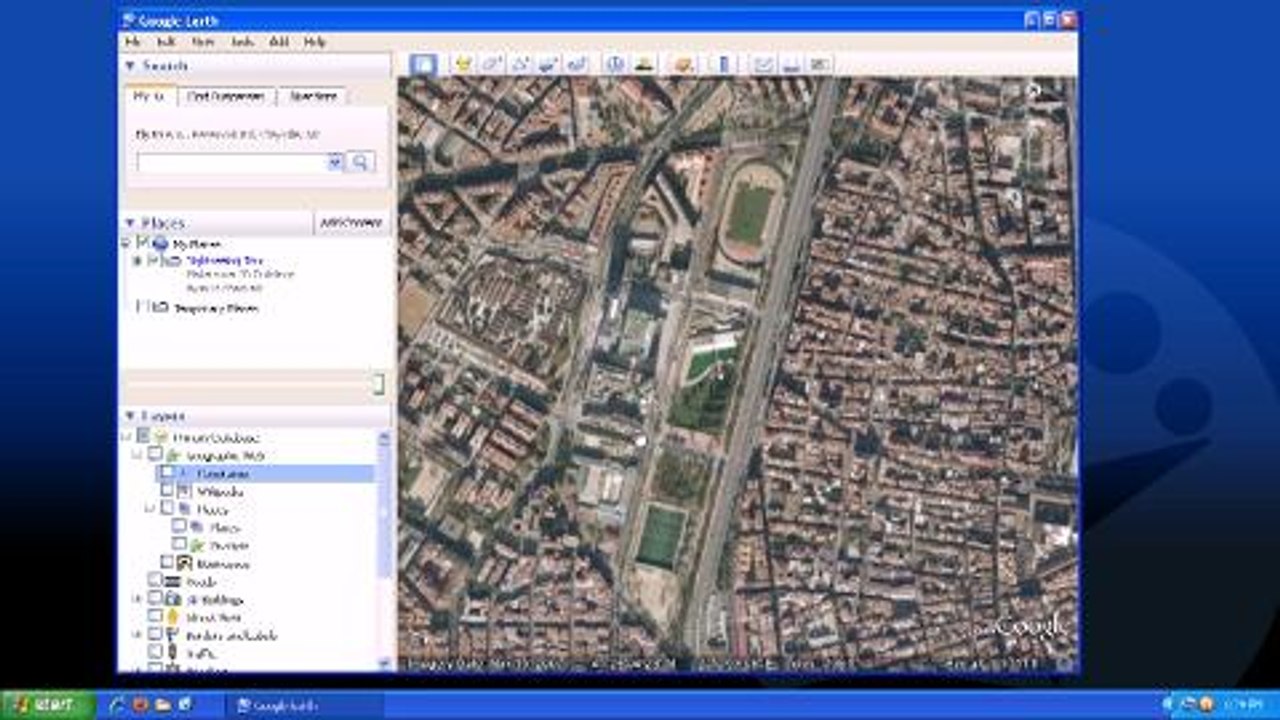The image size is (1280, 720).
Task: Collapse the Places panel triangle
Action: tap(130, 223)
